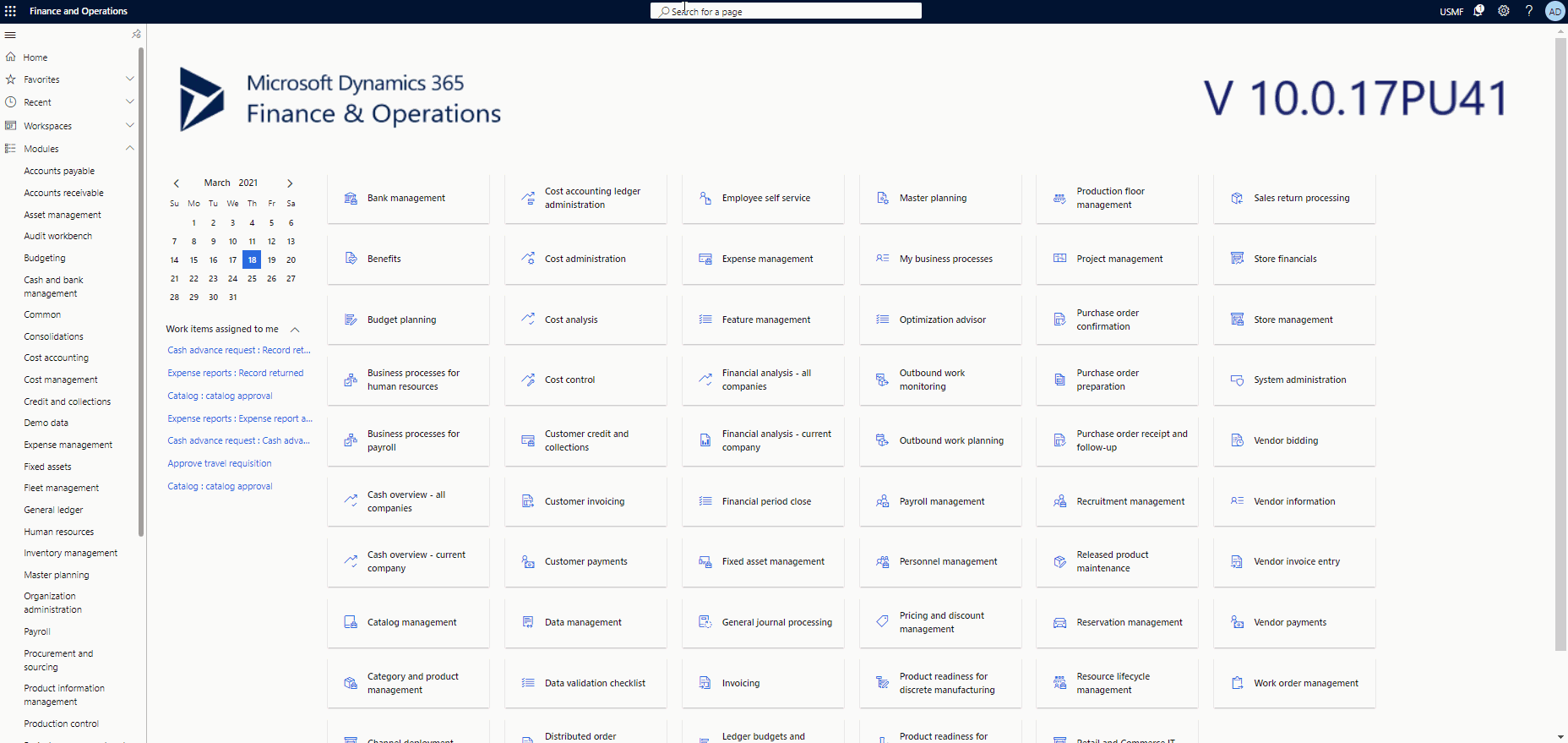Click the Payroll management tile icon
This screenshot has width=1568, height=743.
click(x=883, y=501)
